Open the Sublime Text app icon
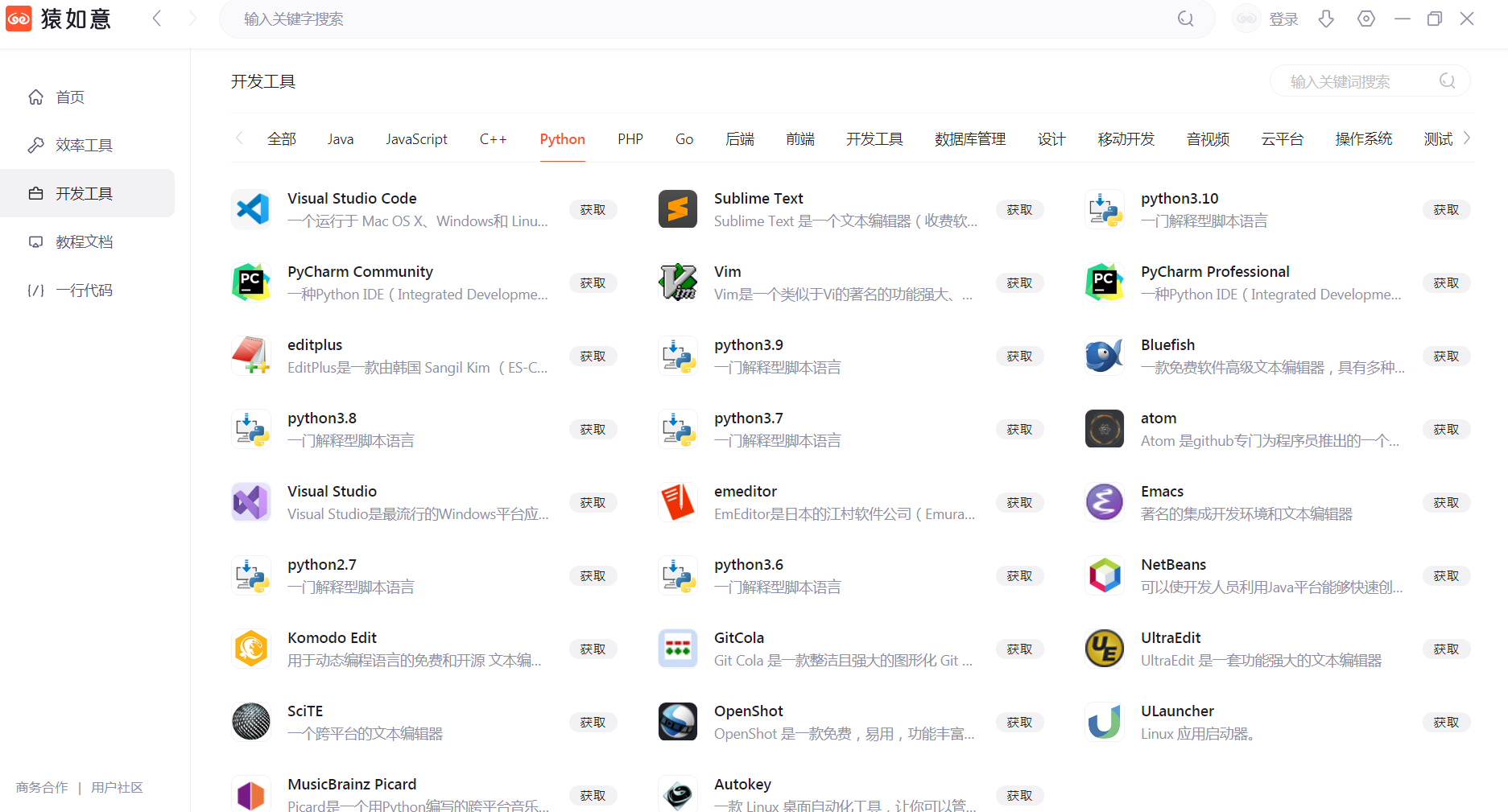This screenshot has width=1508, height=812. pyautogui.click(x=678, y=209)
